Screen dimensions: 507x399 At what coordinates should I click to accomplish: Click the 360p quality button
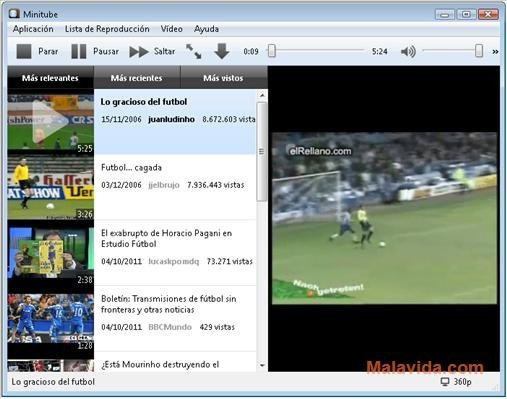coord(462,382)
